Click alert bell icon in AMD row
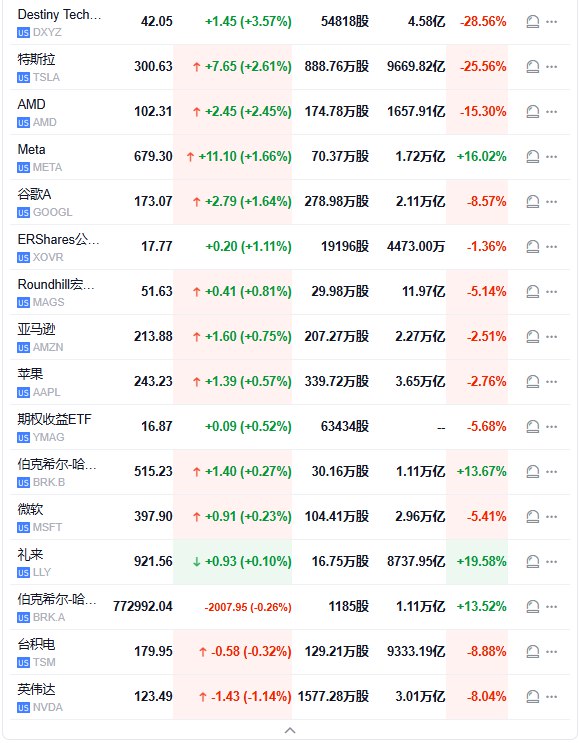The image size is (579, 743). (533, 112)
